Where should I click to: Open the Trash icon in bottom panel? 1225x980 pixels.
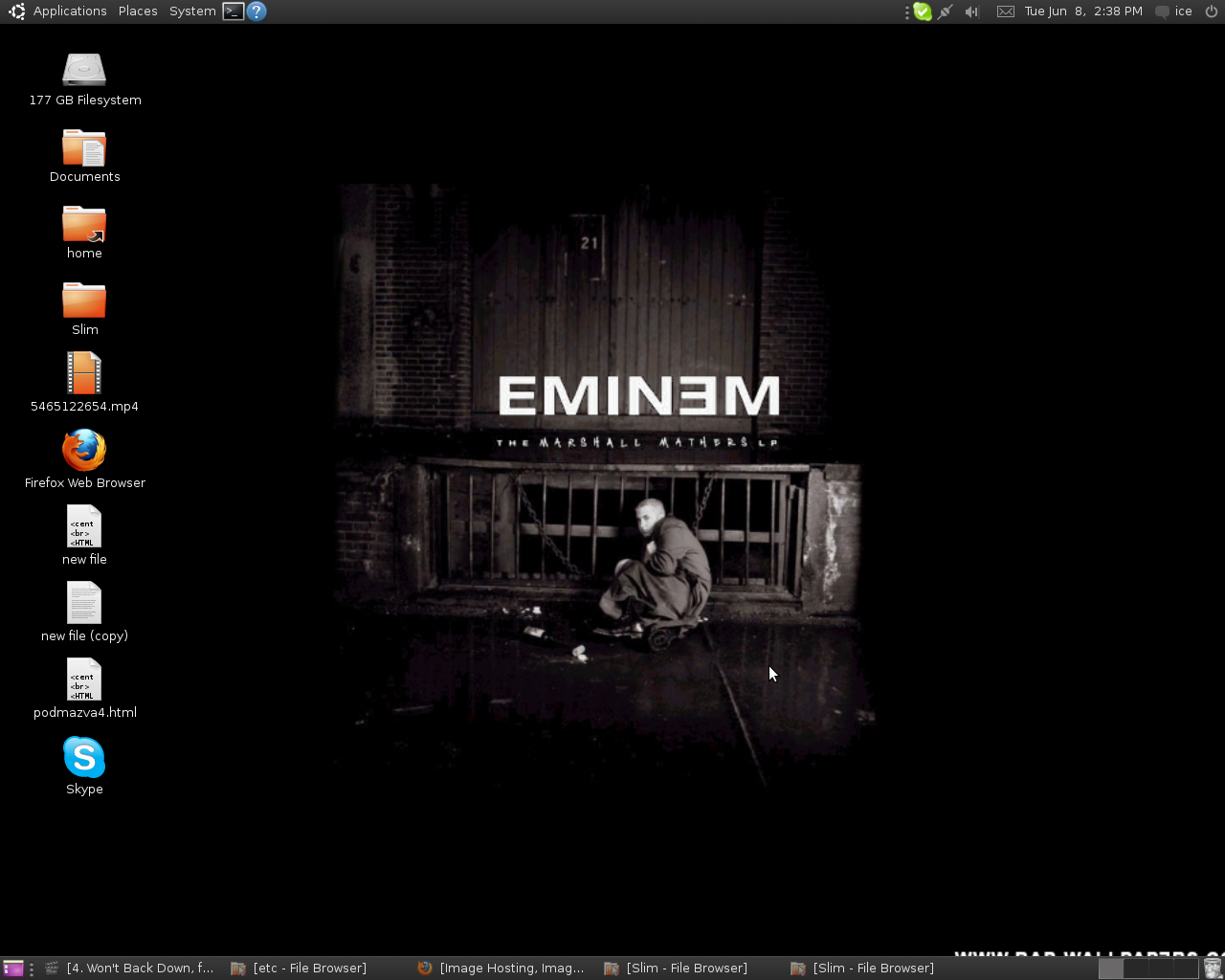click(1213, 969)
